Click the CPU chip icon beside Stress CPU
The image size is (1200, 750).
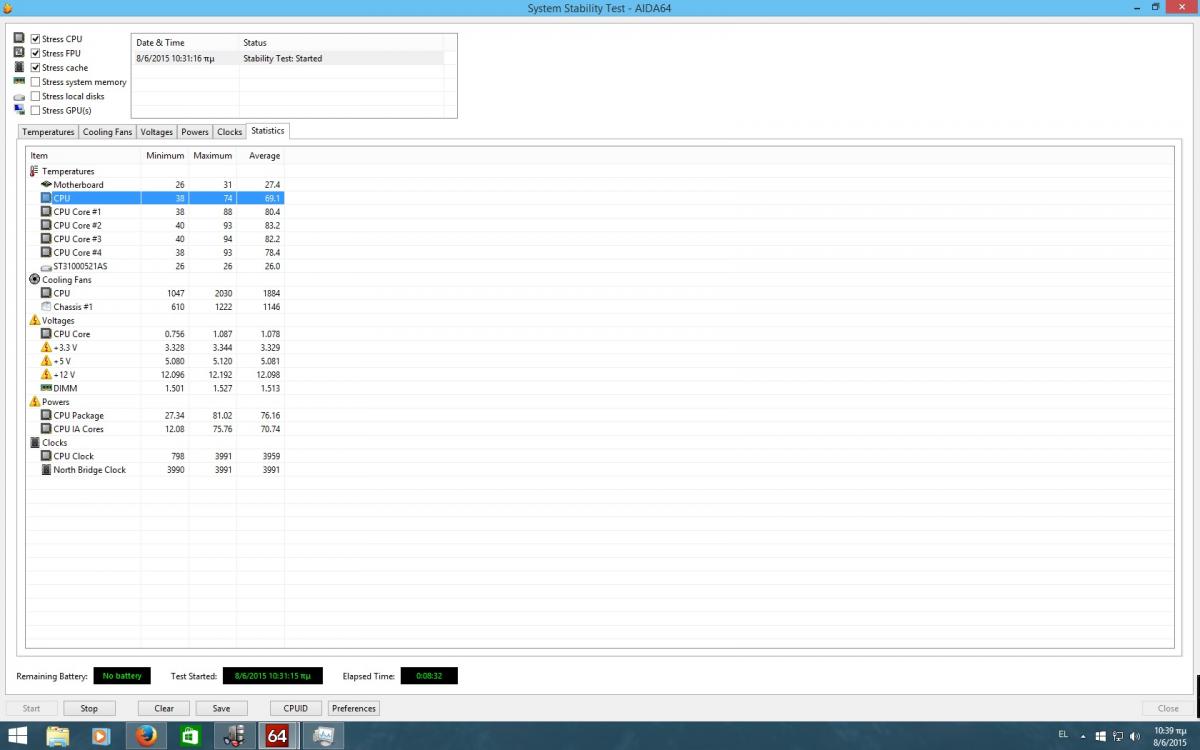tap(19, 38)
